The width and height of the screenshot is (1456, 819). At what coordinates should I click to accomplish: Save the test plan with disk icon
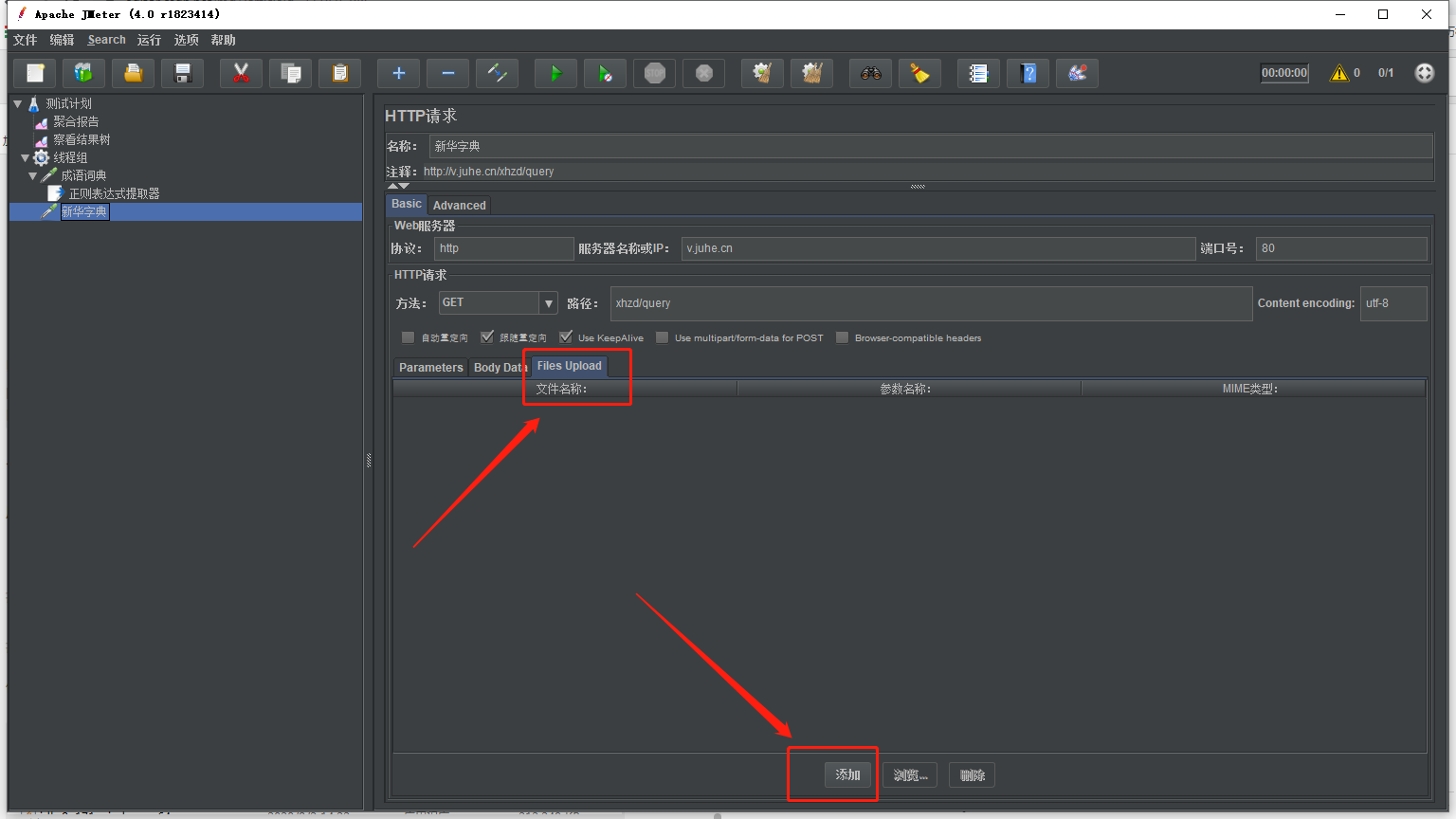183,73
